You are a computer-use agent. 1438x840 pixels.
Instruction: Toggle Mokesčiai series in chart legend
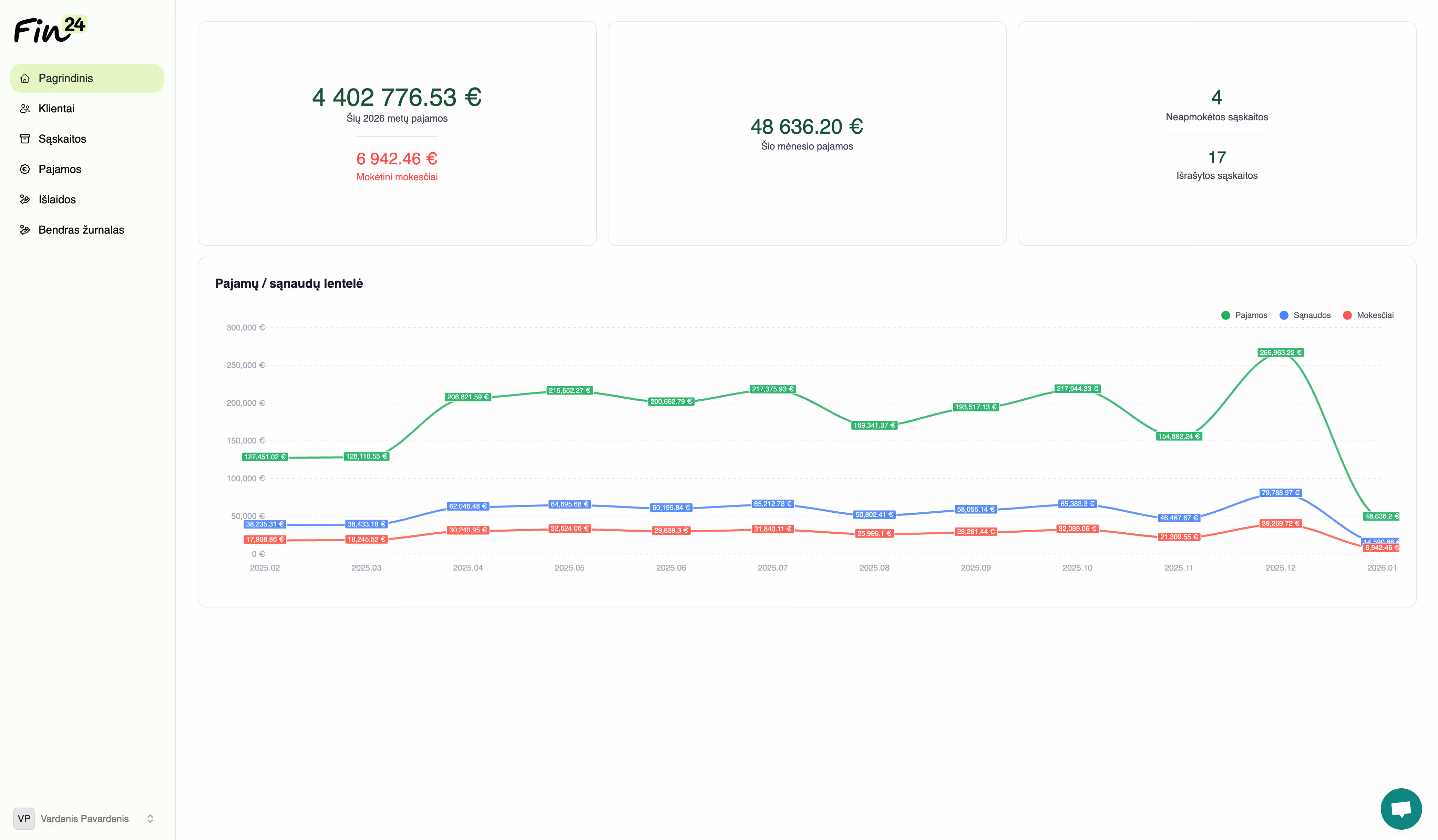1375,315
